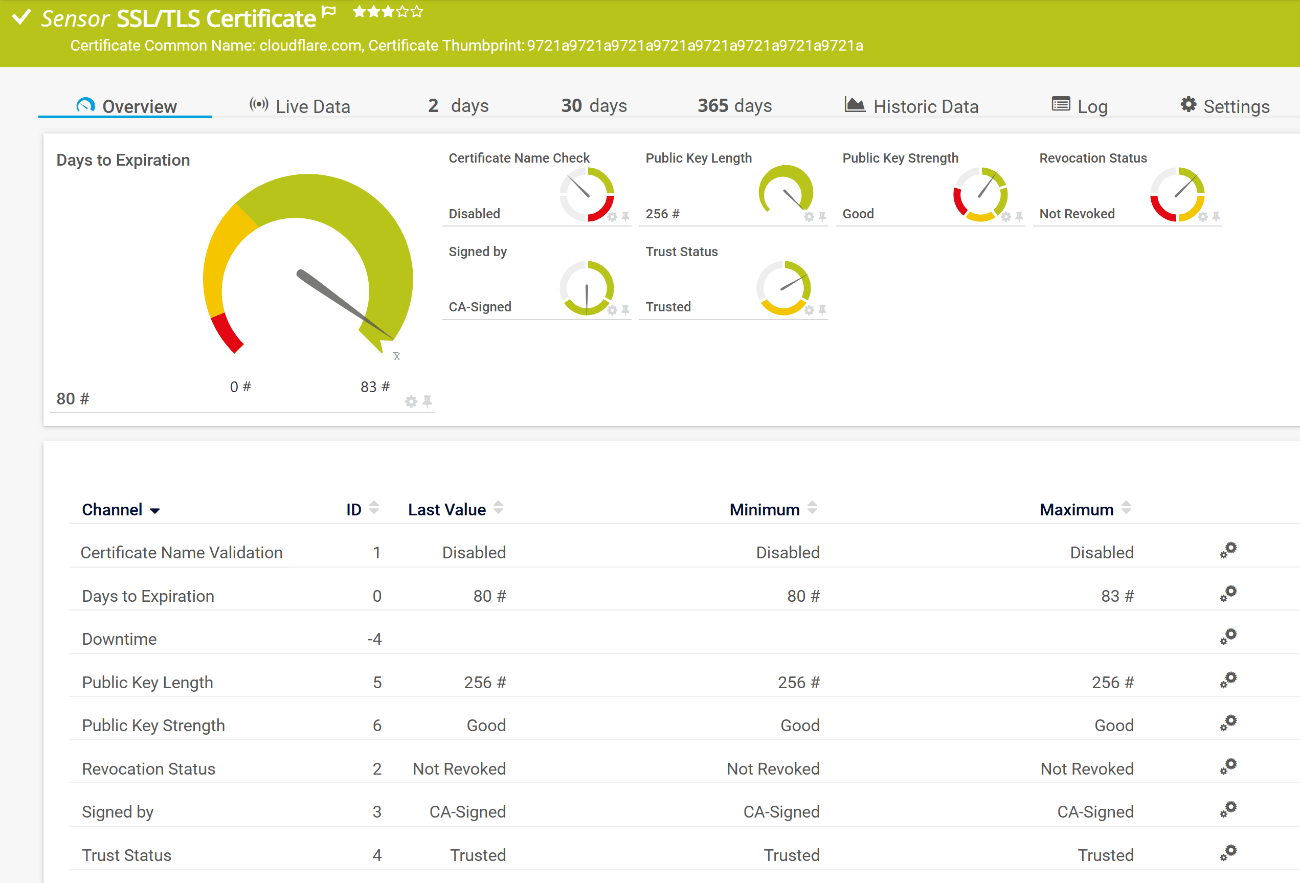Click gear icon on Revocation Status gauge
This screenshot has height=883, width=1300.
pyautogui.click(x=1203, y=216)
